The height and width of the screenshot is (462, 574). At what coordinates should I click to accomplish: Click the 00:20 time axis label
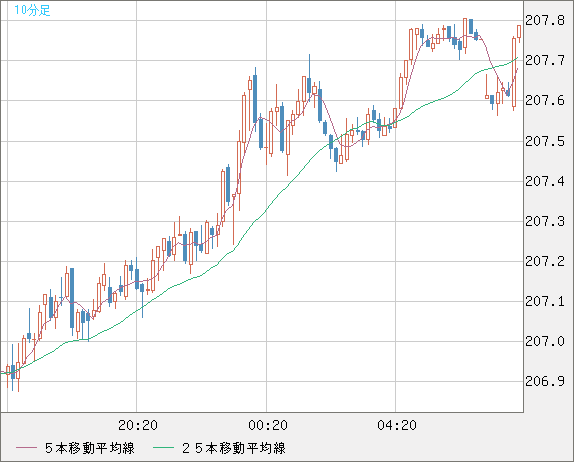point(268,425)
